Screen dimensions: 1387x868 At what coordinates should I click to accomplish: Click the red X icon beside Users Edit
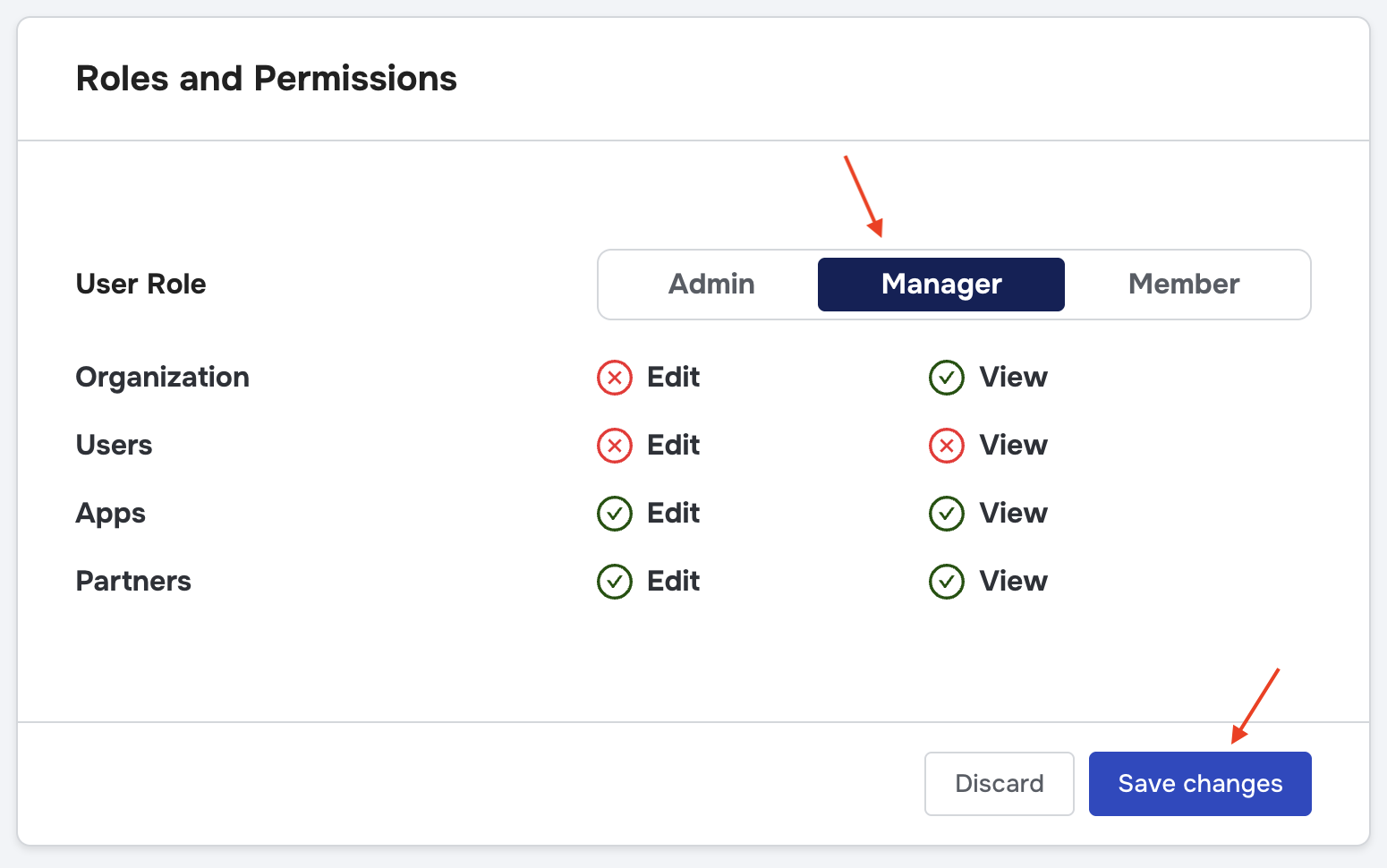point(615,446)
